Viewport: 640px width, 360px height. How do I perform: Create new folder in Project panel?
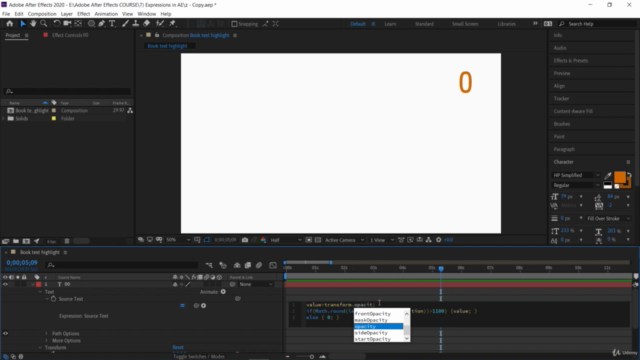(16, 241)
